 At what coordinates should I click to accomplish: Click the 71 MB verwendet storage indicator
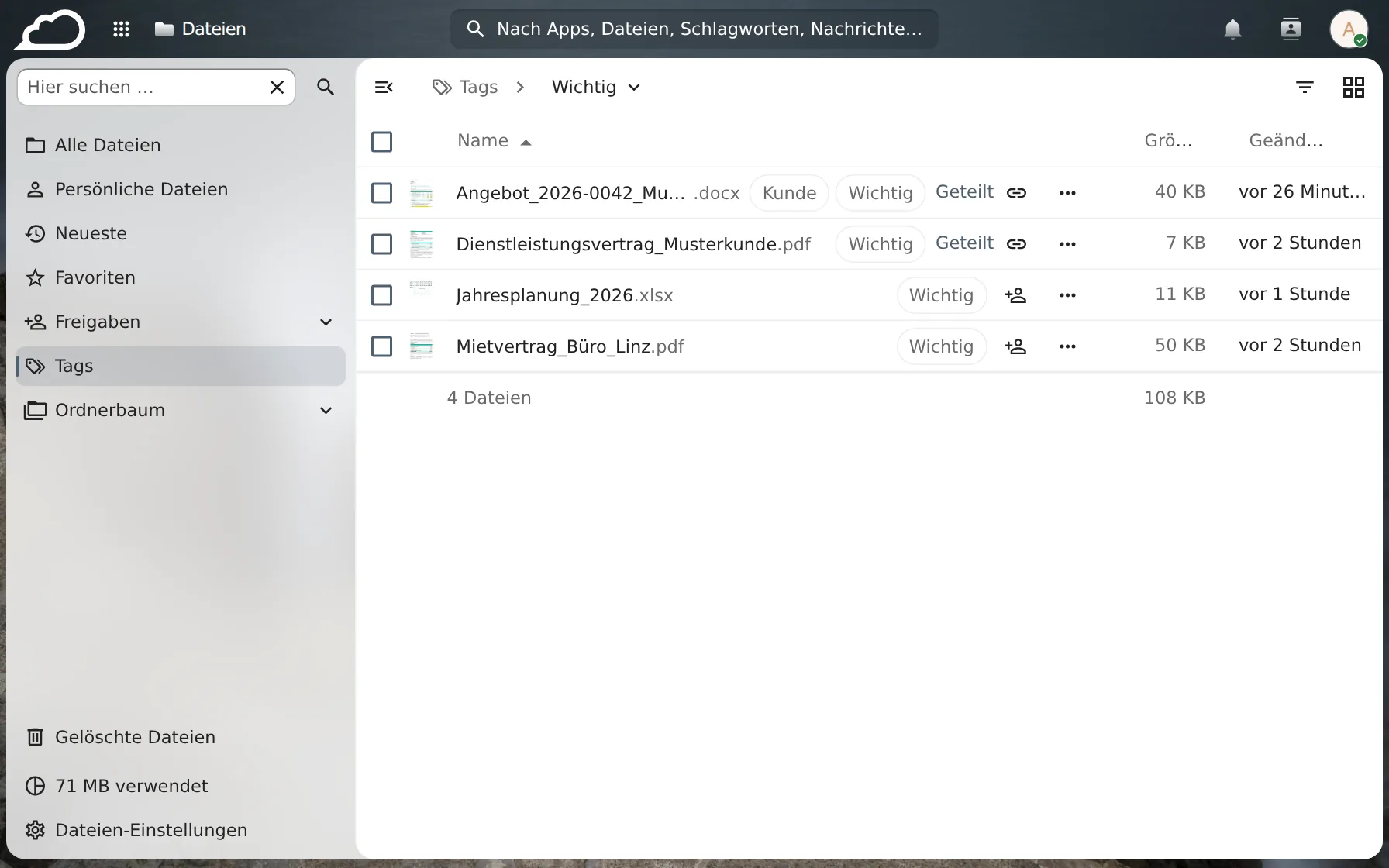[181, 787]
